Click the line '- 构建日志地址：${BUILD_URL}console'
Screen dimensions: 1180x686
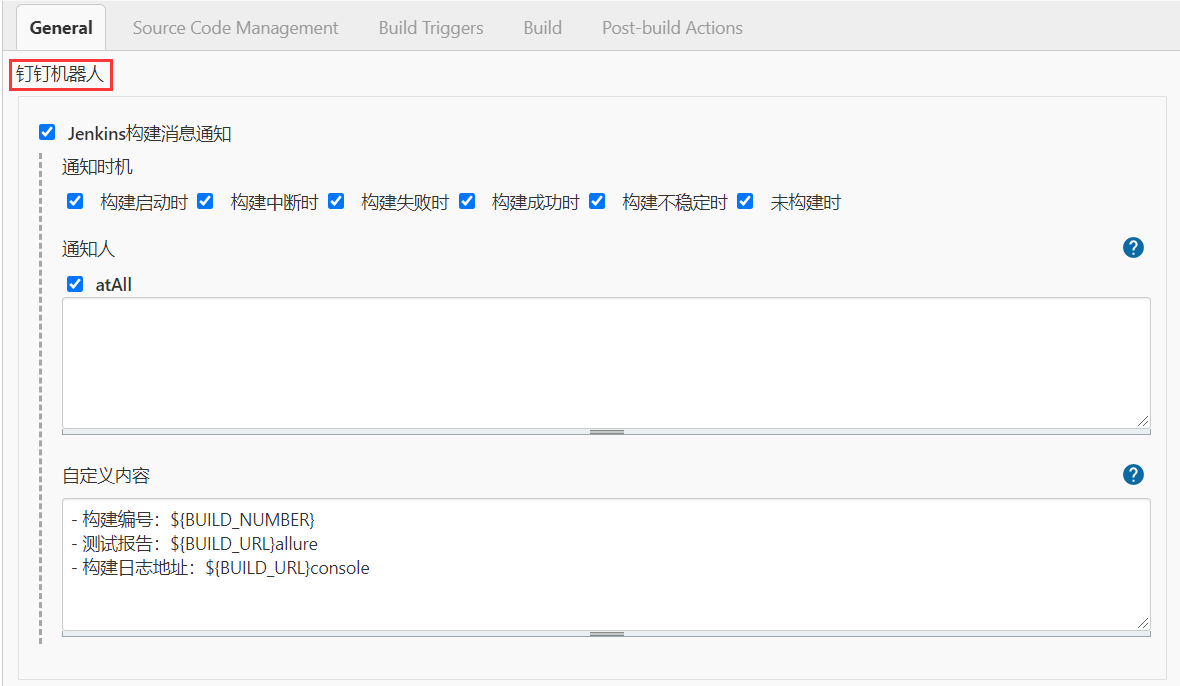pyautogui.click(x=220, y=568)
